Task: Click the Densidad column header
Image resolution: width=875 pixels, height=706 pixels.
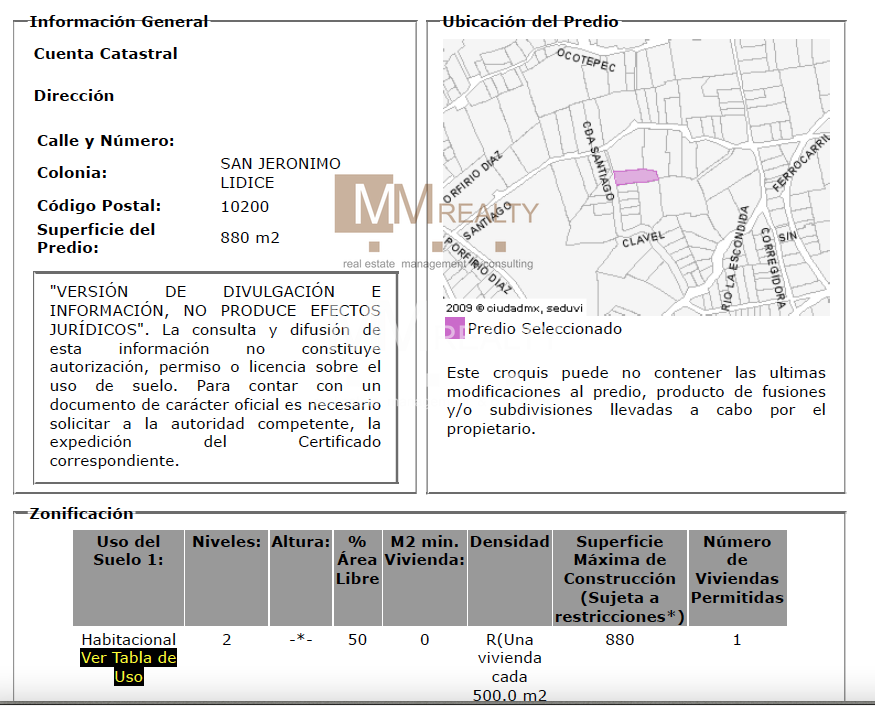Action: (x=510, y=542)
